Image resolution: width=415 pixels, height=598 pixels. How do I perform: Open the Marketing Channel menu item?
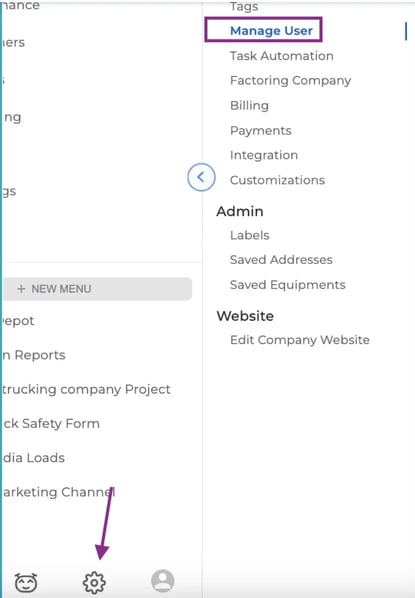[59, 492]
